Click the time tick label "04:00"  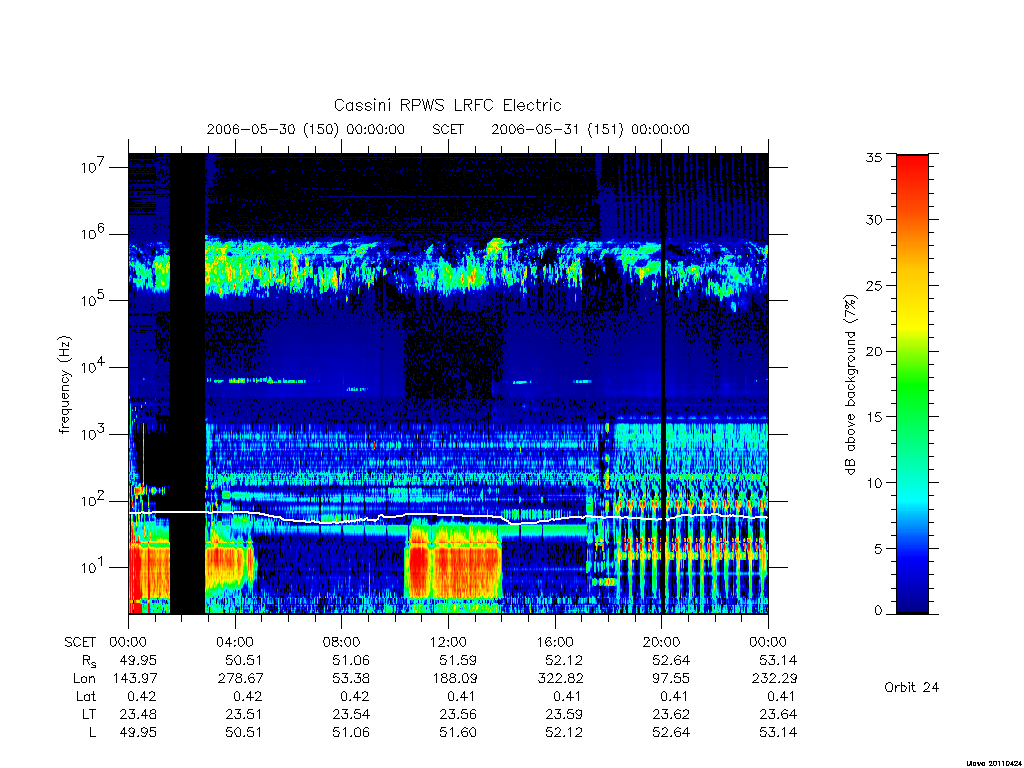pos(235,642)
